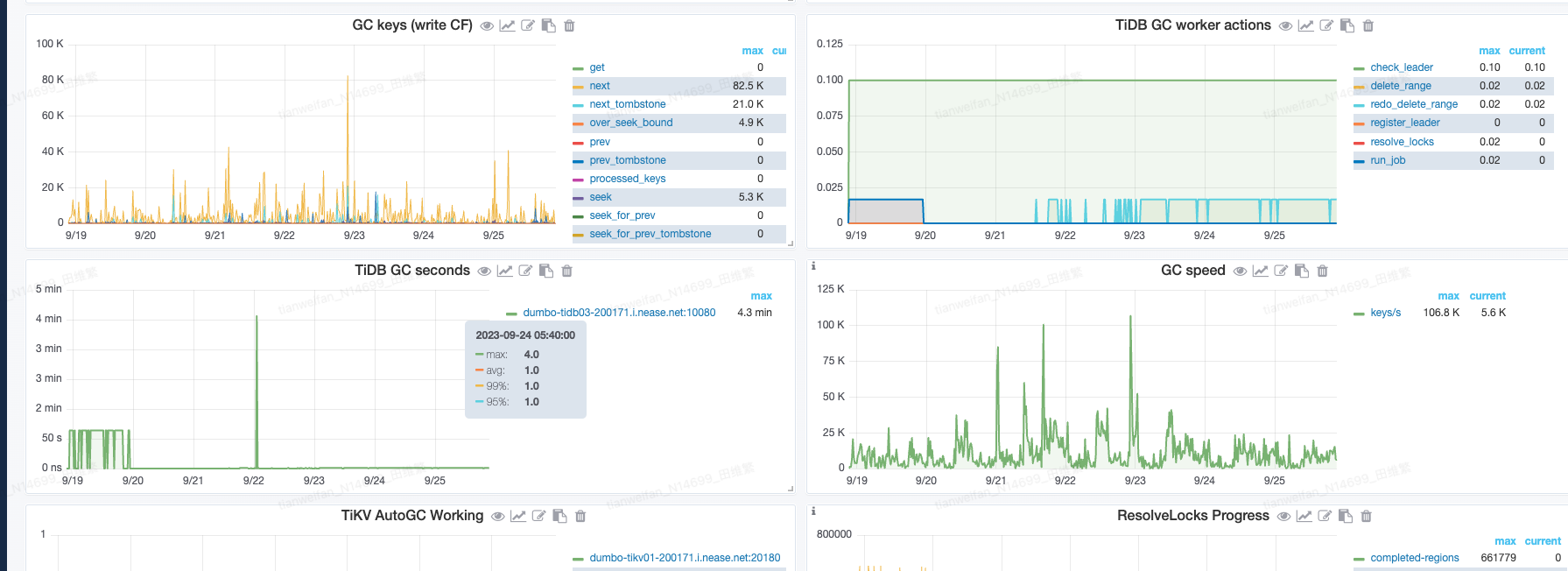Toggle eye icon for TiDB GC seconds
The image size is (1568, 571).
pyautogui.click(x=484, y=271)
